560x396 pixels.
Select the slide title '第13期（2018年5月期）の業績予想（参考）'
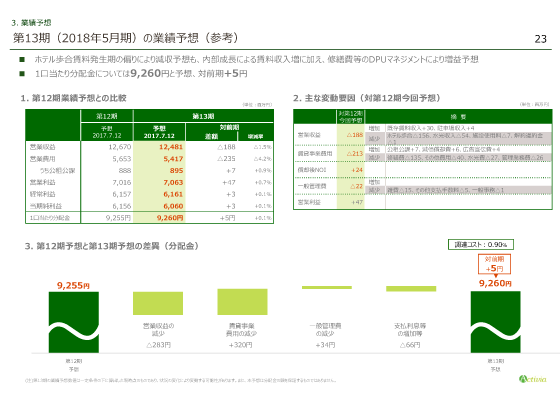tap(126, 38)
